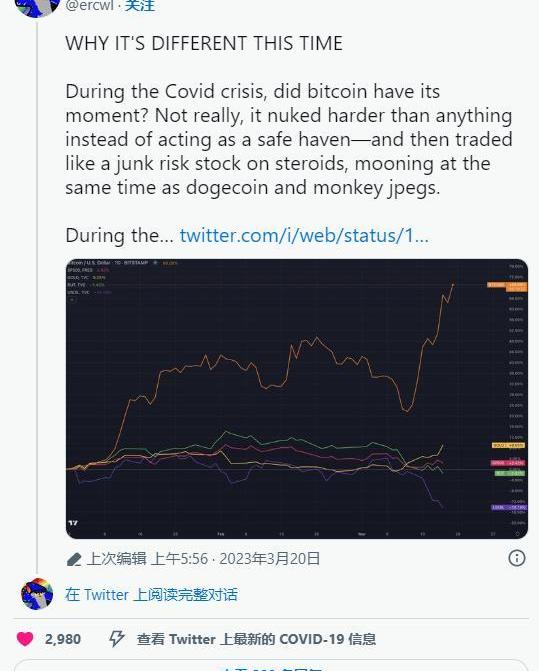
Task: Open the tweet info circle icon
Action: click(517, 558)
